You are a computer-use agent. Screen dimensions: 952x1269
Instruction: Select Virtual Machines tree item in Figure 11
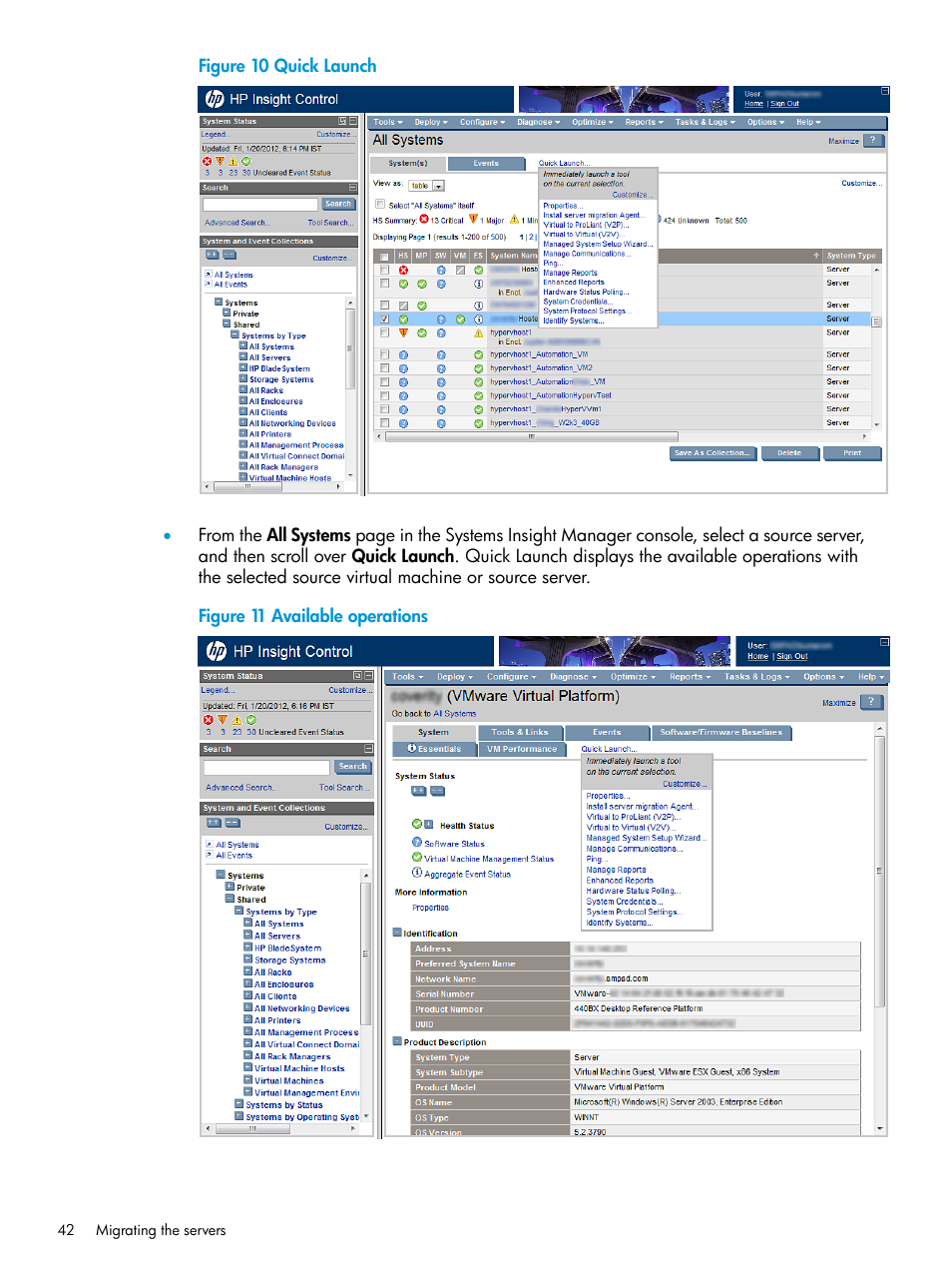point(288,1080)
